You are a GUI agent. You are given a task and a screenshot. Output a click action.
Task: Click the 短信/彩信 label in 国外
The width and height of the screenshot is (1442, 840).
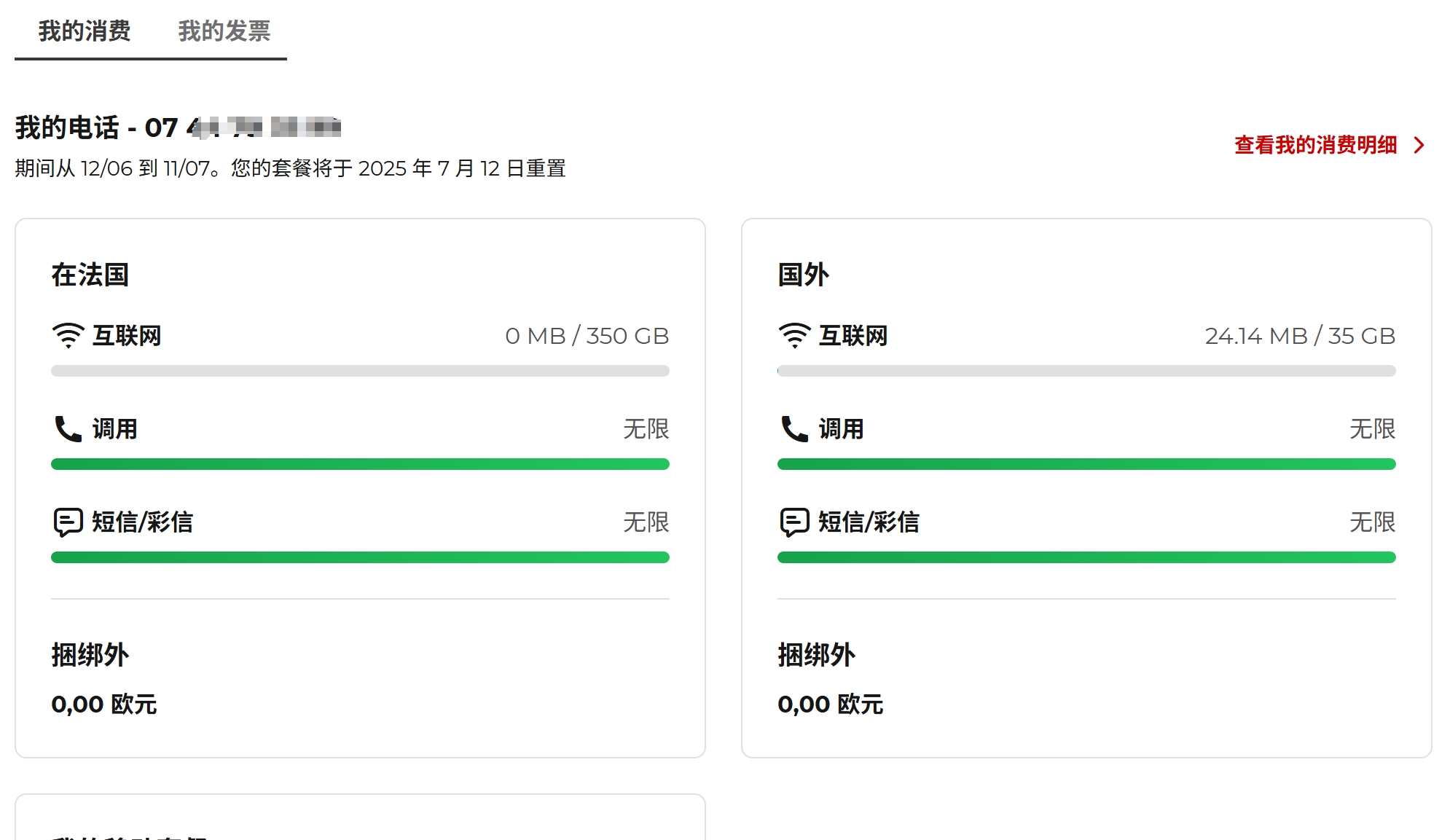pos(869,522)
